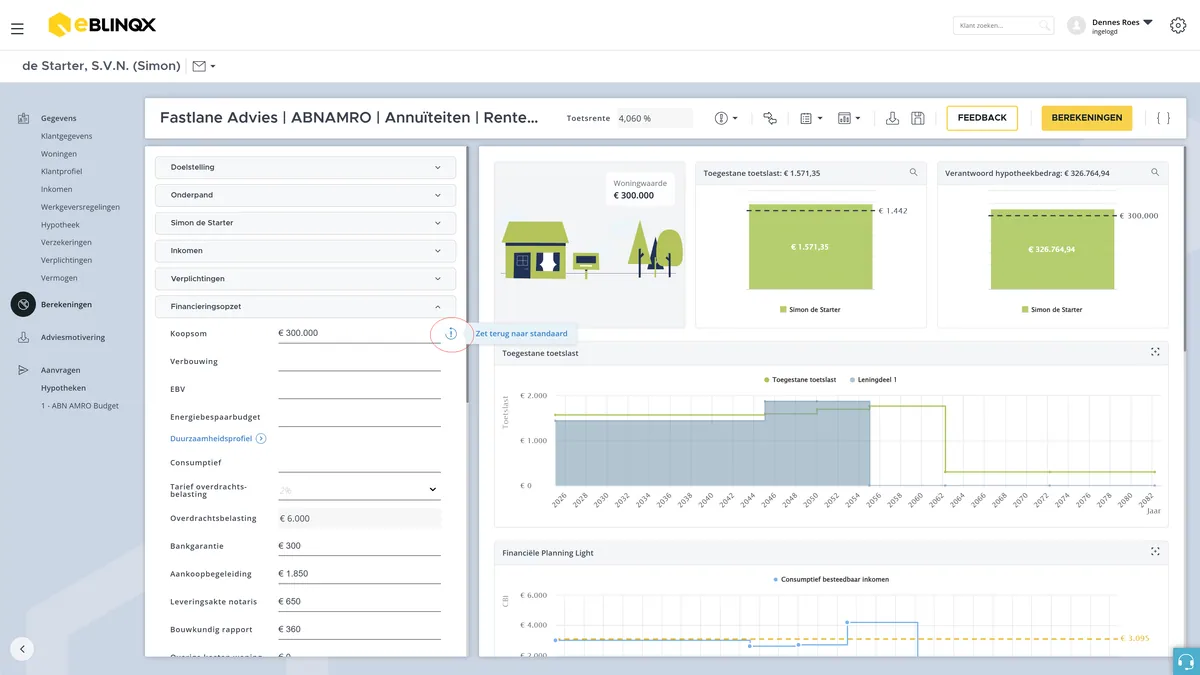Collapse the sidebar with the arrow button
This screenshot has width=1200, height=675.
click(x=23, y=648)
